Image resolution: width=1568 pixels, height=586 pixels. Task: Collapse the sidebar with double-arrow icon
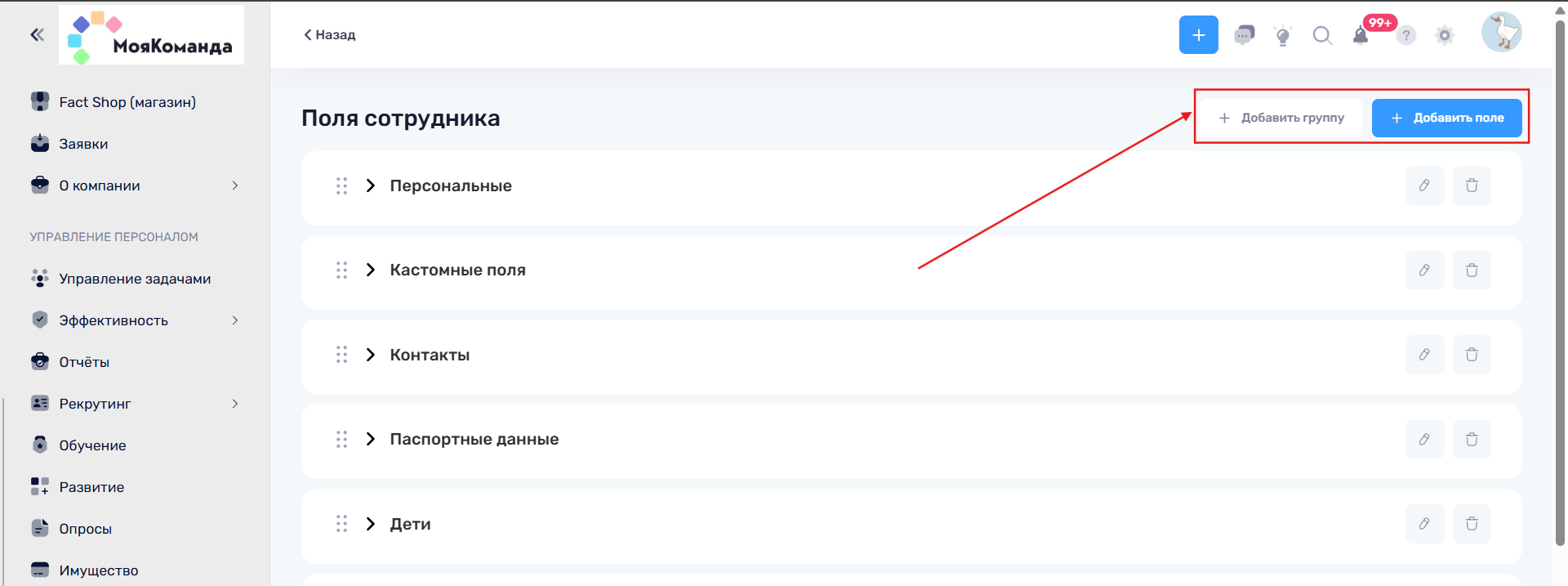coord(37,34)
